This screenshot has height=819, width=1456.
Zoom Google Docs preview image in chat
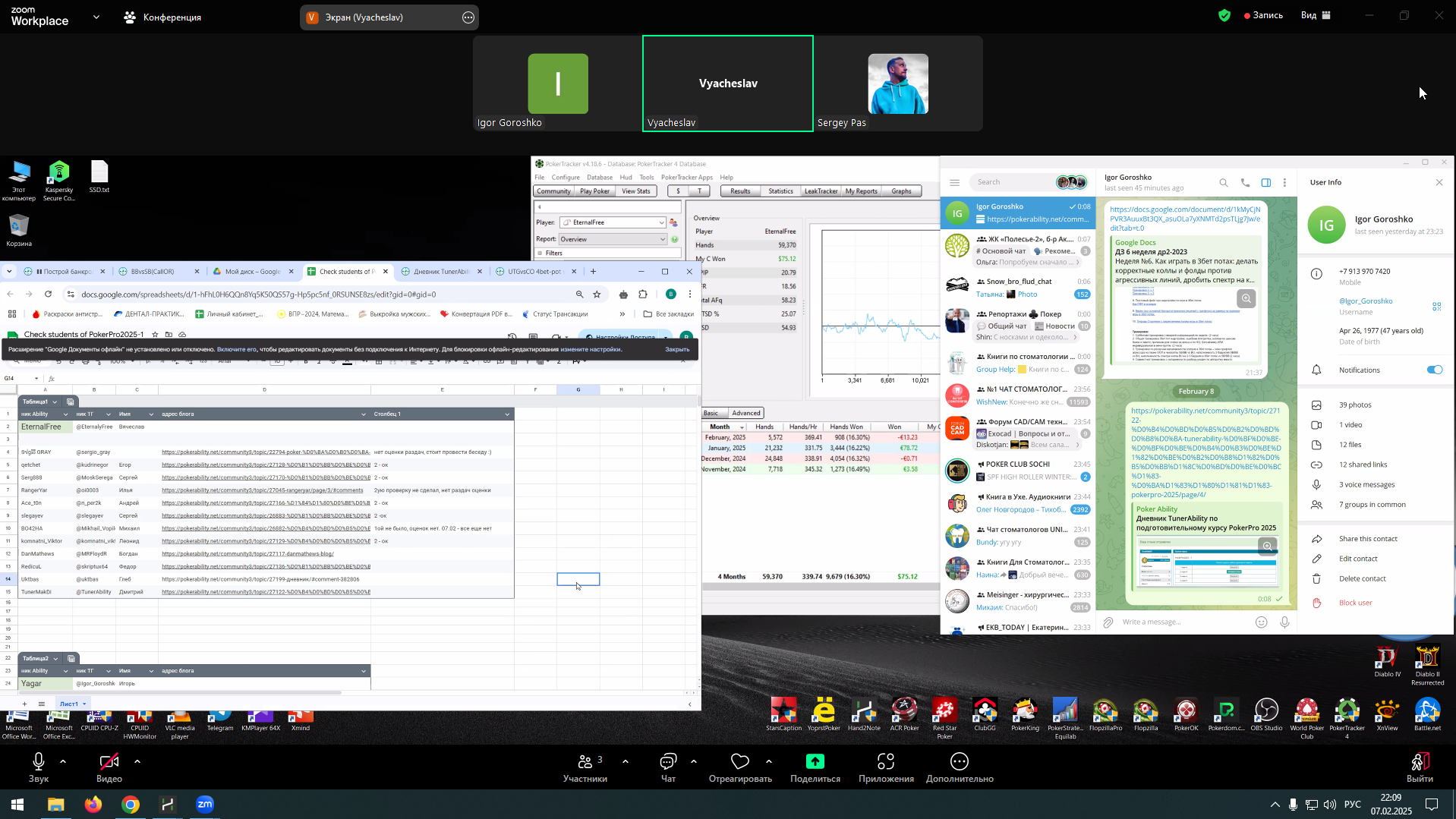tap(1246, 298)
